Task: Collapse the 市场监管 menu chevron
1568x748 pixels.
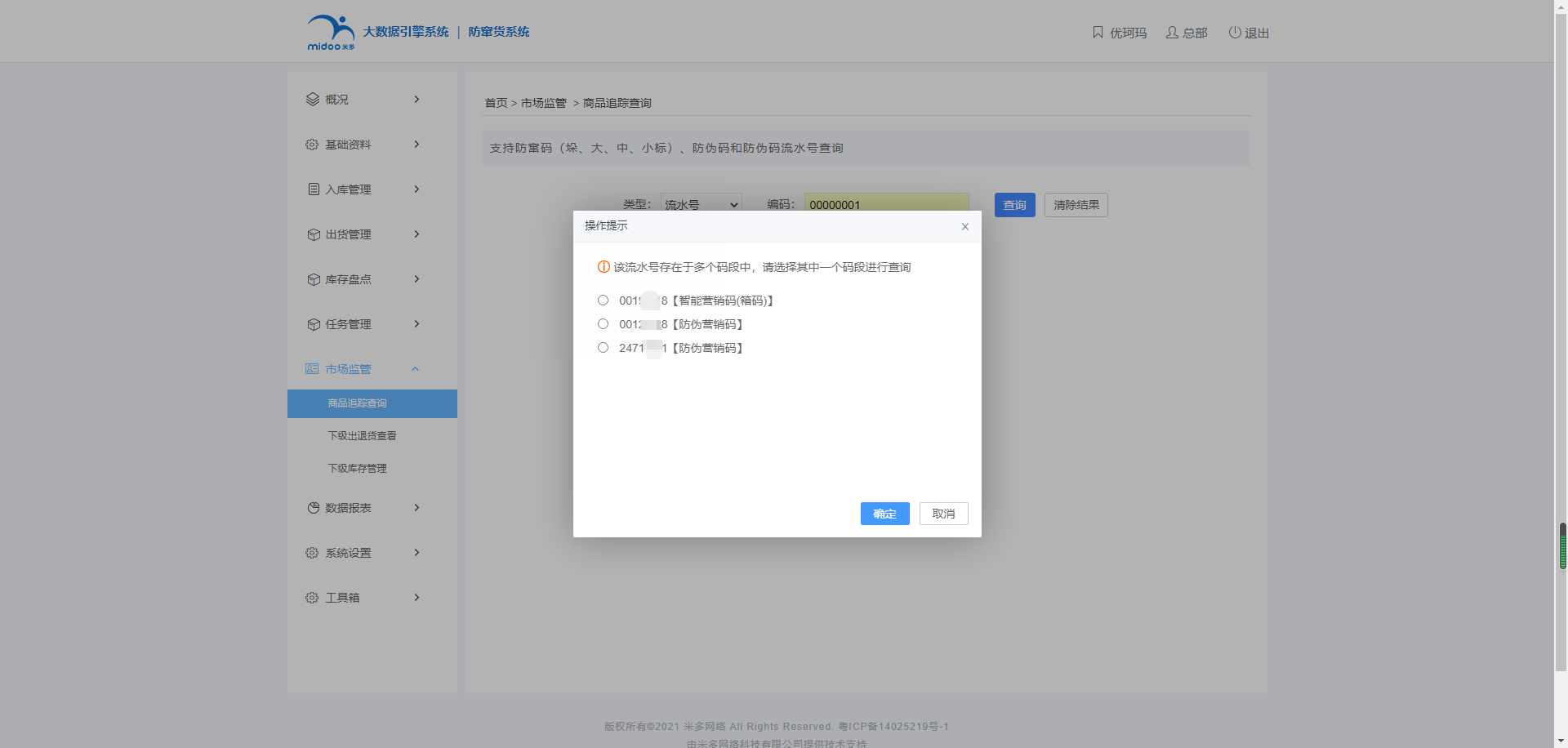Action: pyautogui.click(x=415, y=369)
